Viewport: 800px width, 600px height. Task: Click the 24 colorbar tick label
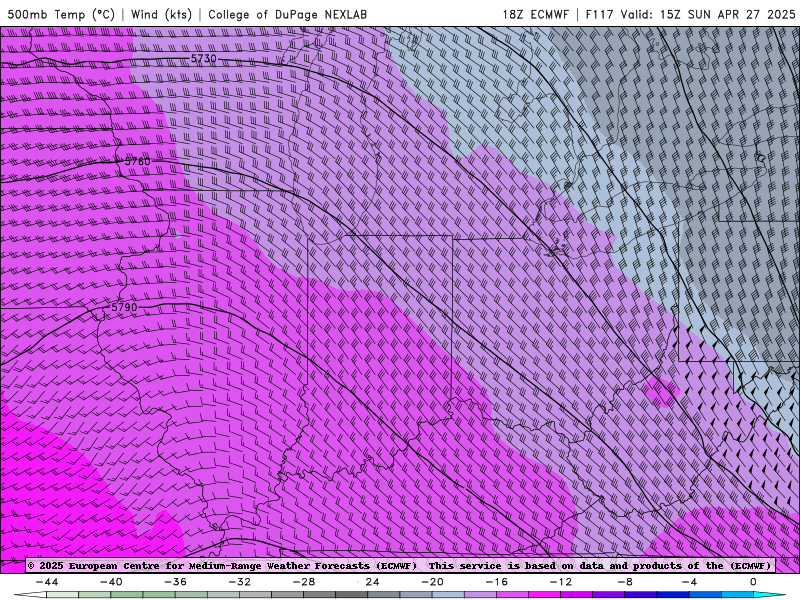(372, 582)
